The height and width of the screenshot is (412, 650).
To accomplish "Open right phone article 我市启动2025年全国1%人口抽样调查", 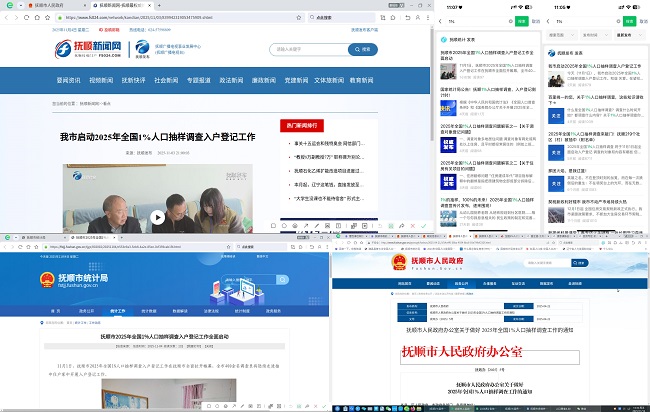I will click(x=594, y=66).
